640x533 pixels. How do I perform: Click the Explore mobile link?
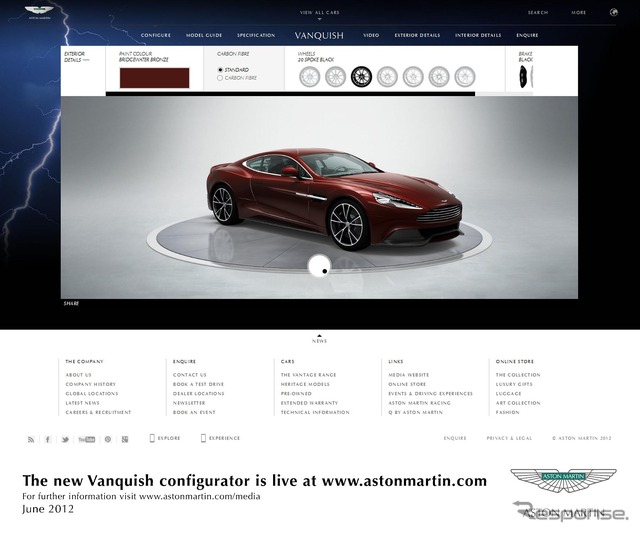169,438
